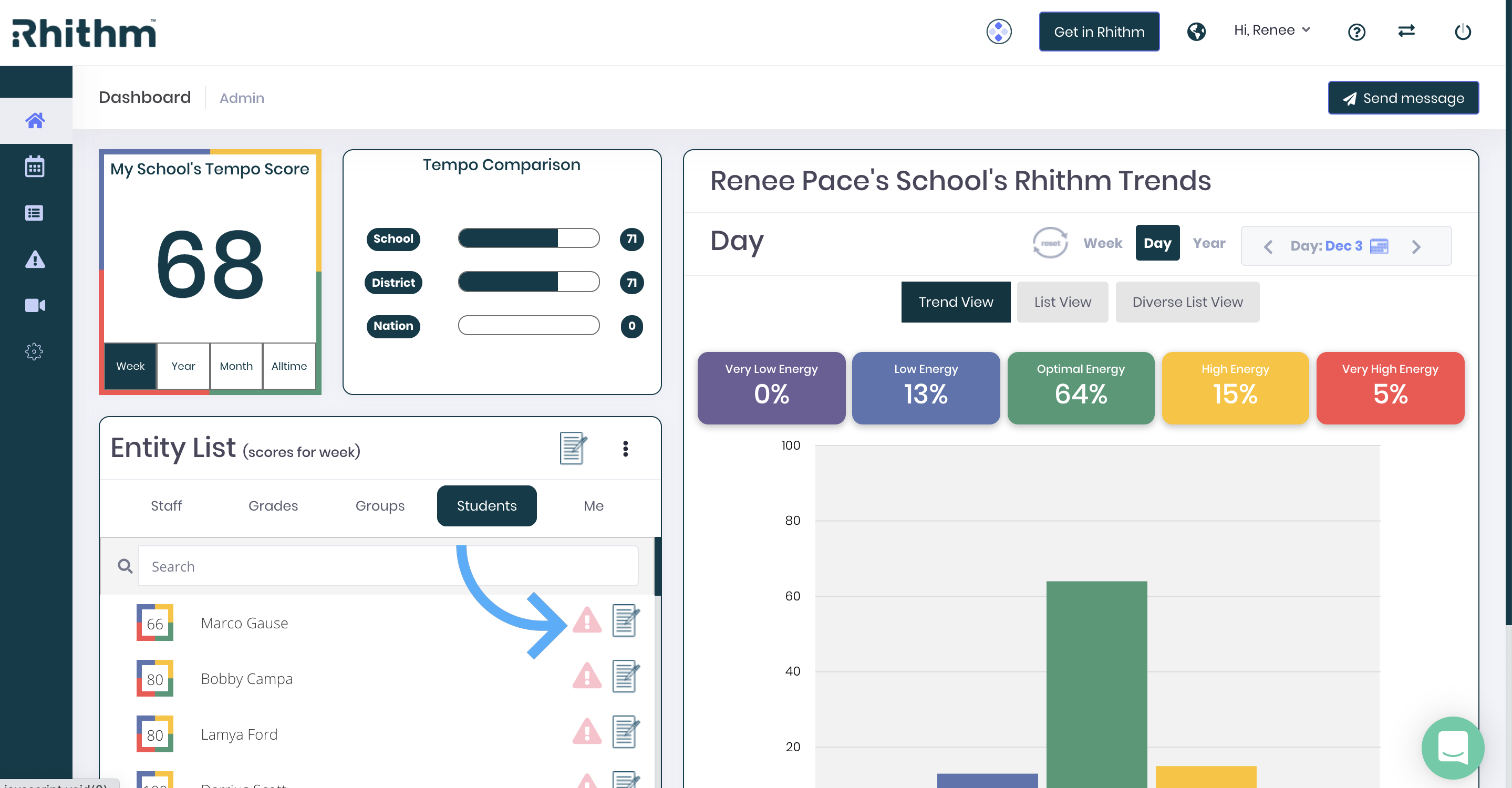Open the list view sidebar icon
Screen dimensions: 1512x788
35,213
